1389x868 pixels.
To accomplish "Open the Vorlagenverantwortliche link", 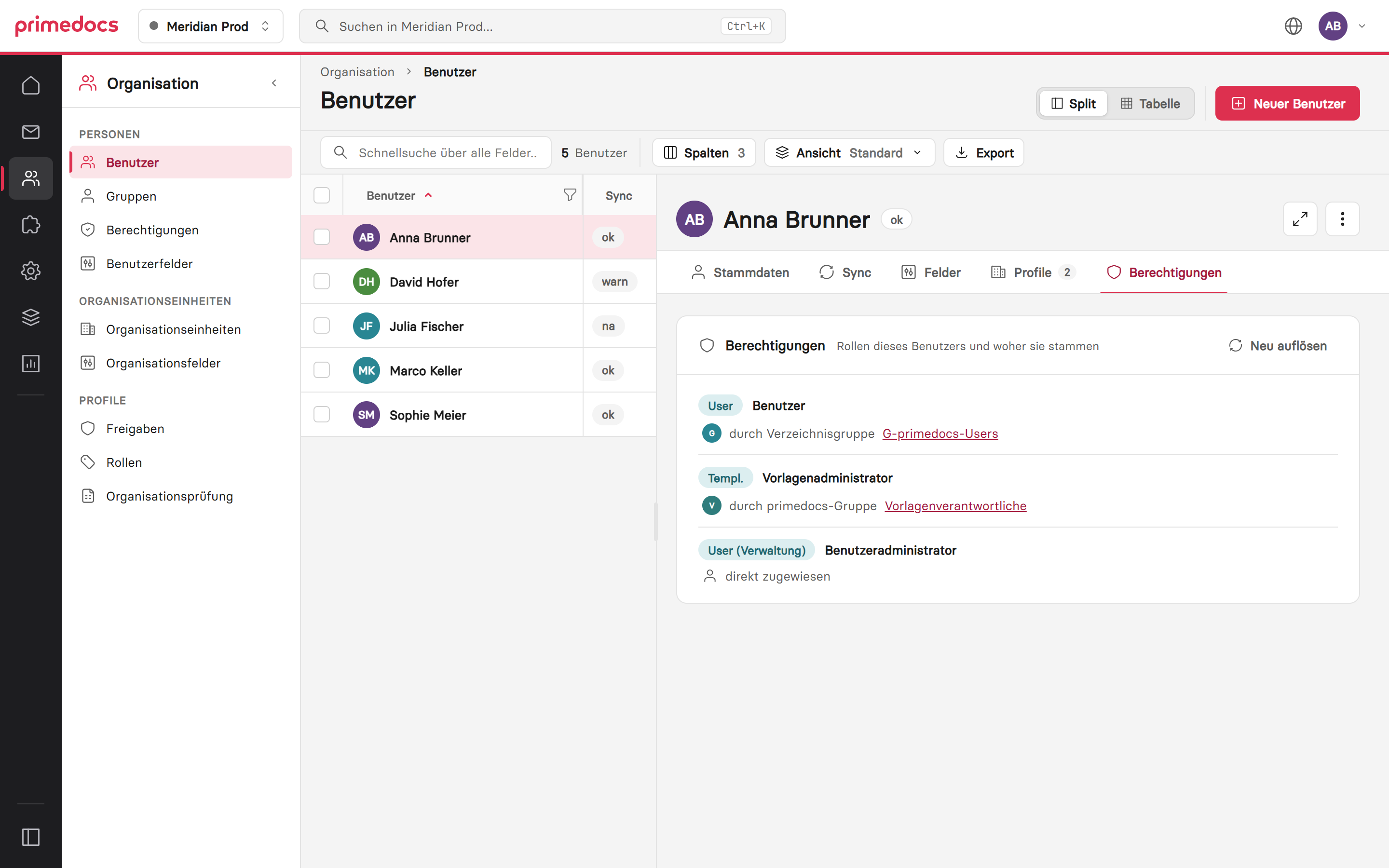I will point(955,506).
